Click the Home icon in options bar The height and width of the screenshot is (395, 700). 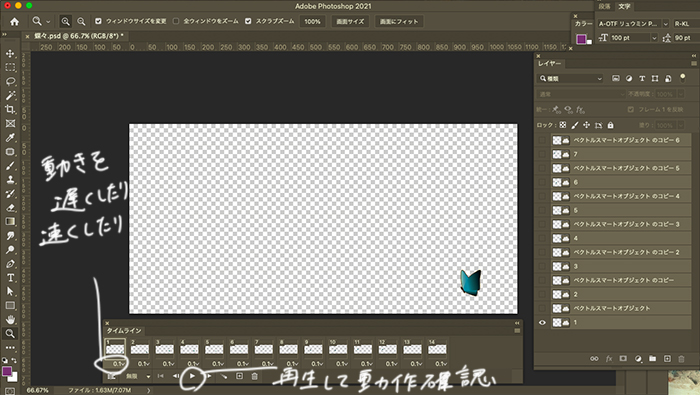point(14,21)
